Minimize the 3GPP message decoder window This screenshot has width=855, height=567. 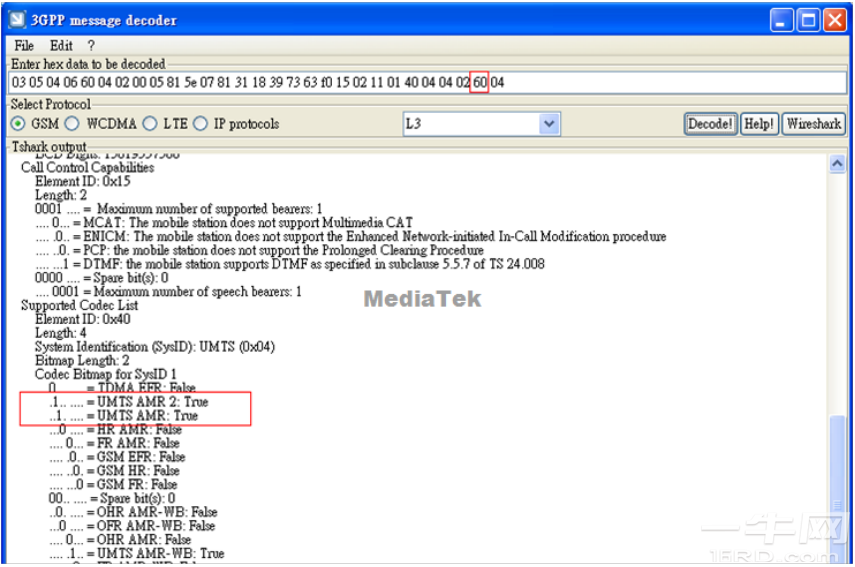[x=784, y=20]
